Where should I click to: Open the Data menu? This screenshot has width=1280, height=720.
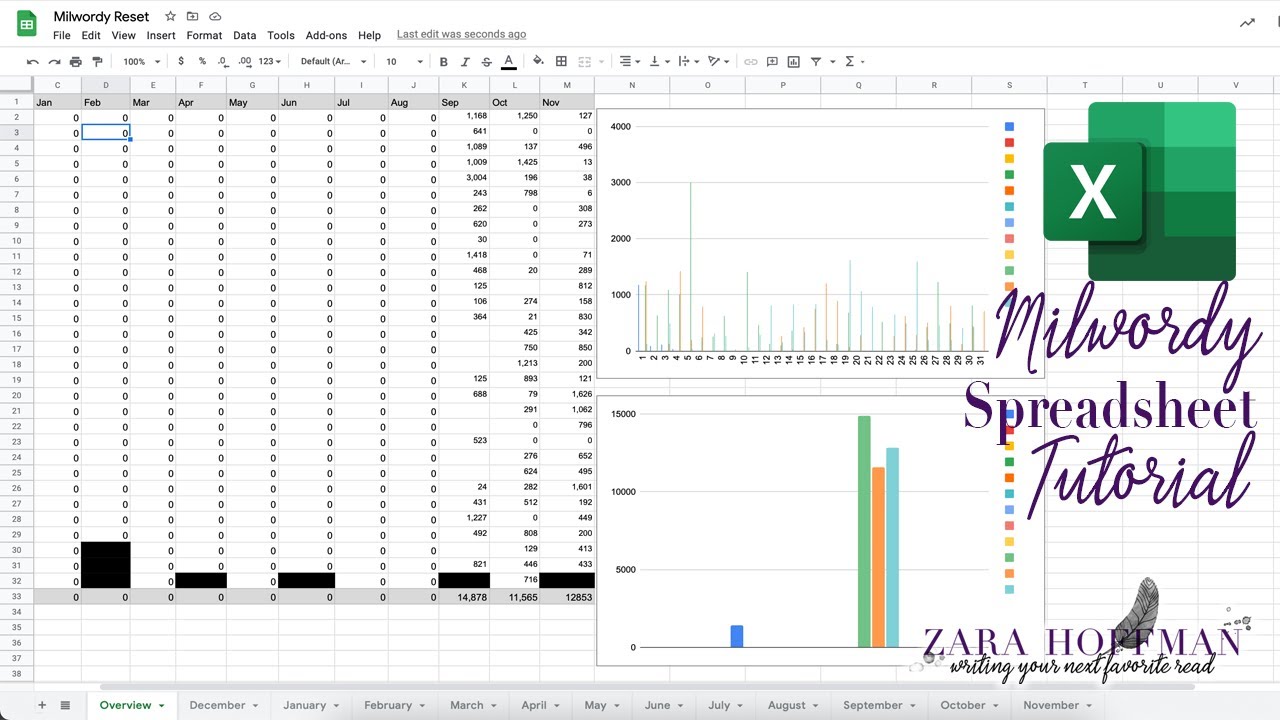click(245, 35)
